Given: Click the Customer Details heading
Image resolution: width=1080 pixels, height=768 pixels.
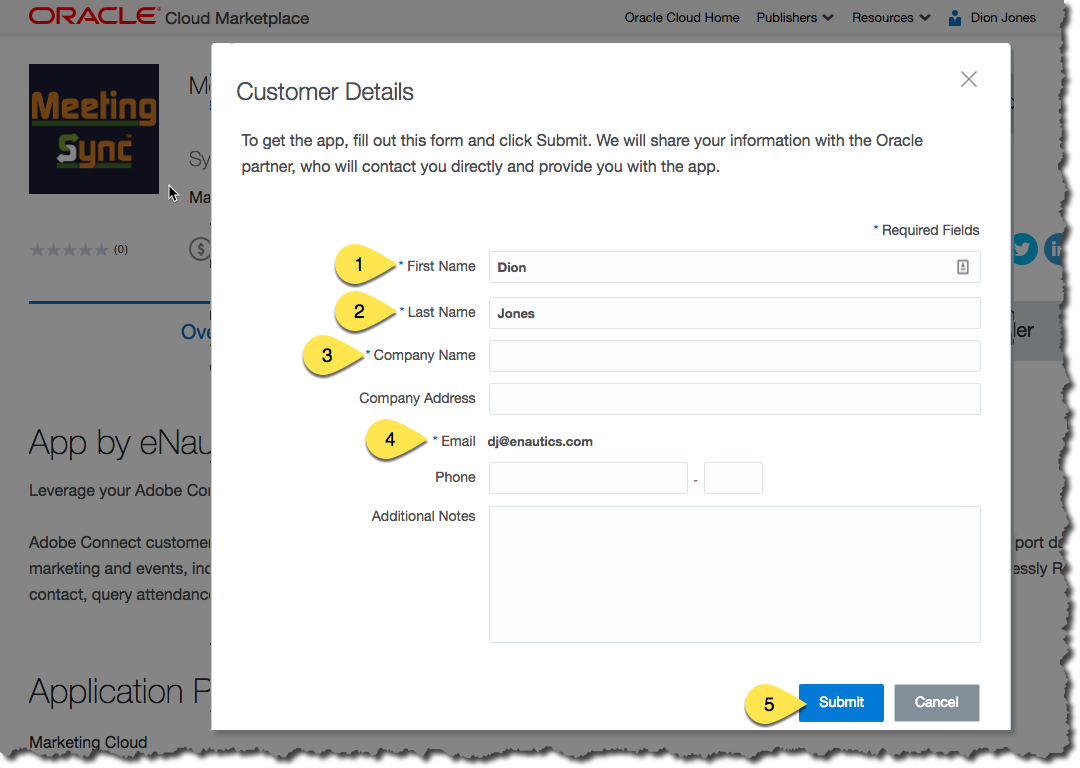Looking at the screenshot, I should [x=324, y=92].
